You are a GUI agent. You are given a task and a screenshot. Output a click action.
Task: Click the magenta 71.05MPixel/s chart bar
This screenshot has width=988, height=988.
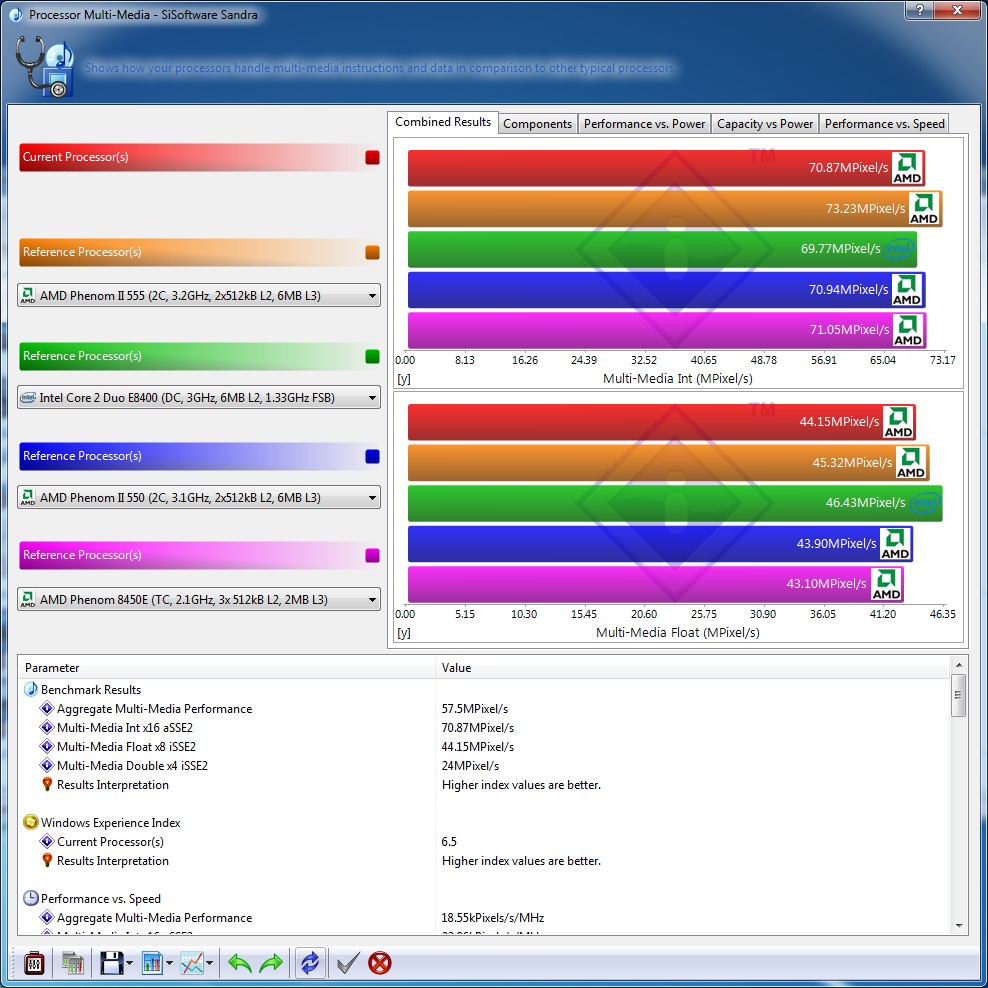click(x=667, y=330)
